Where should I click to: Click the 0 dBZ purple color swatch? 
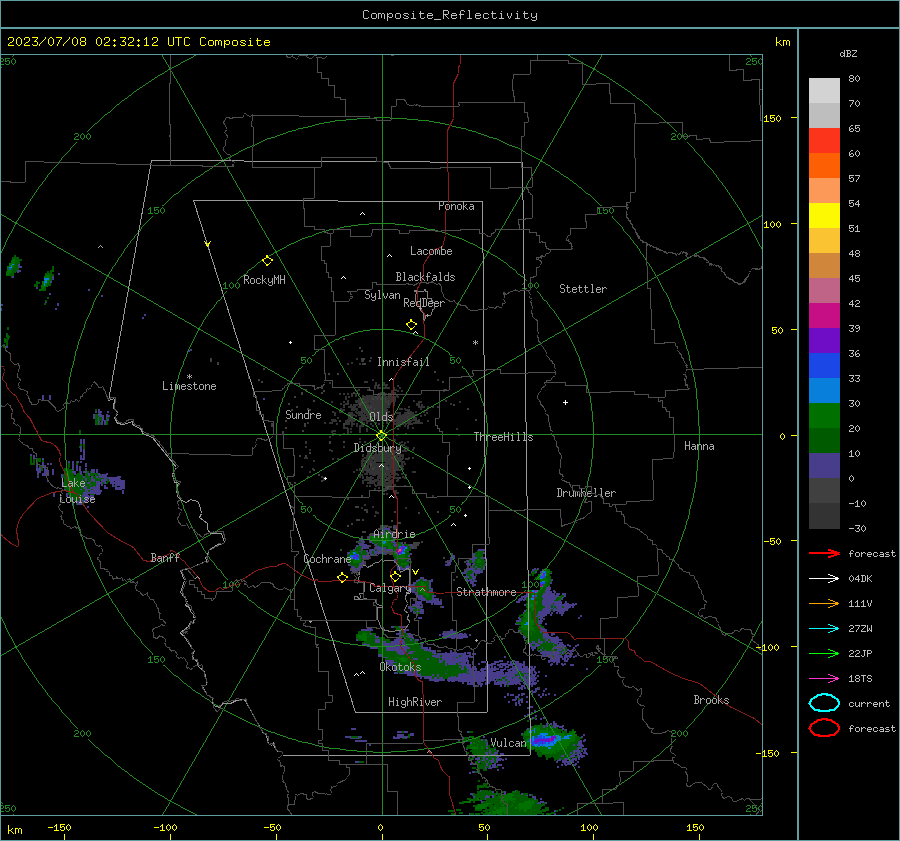pos(824,465)
